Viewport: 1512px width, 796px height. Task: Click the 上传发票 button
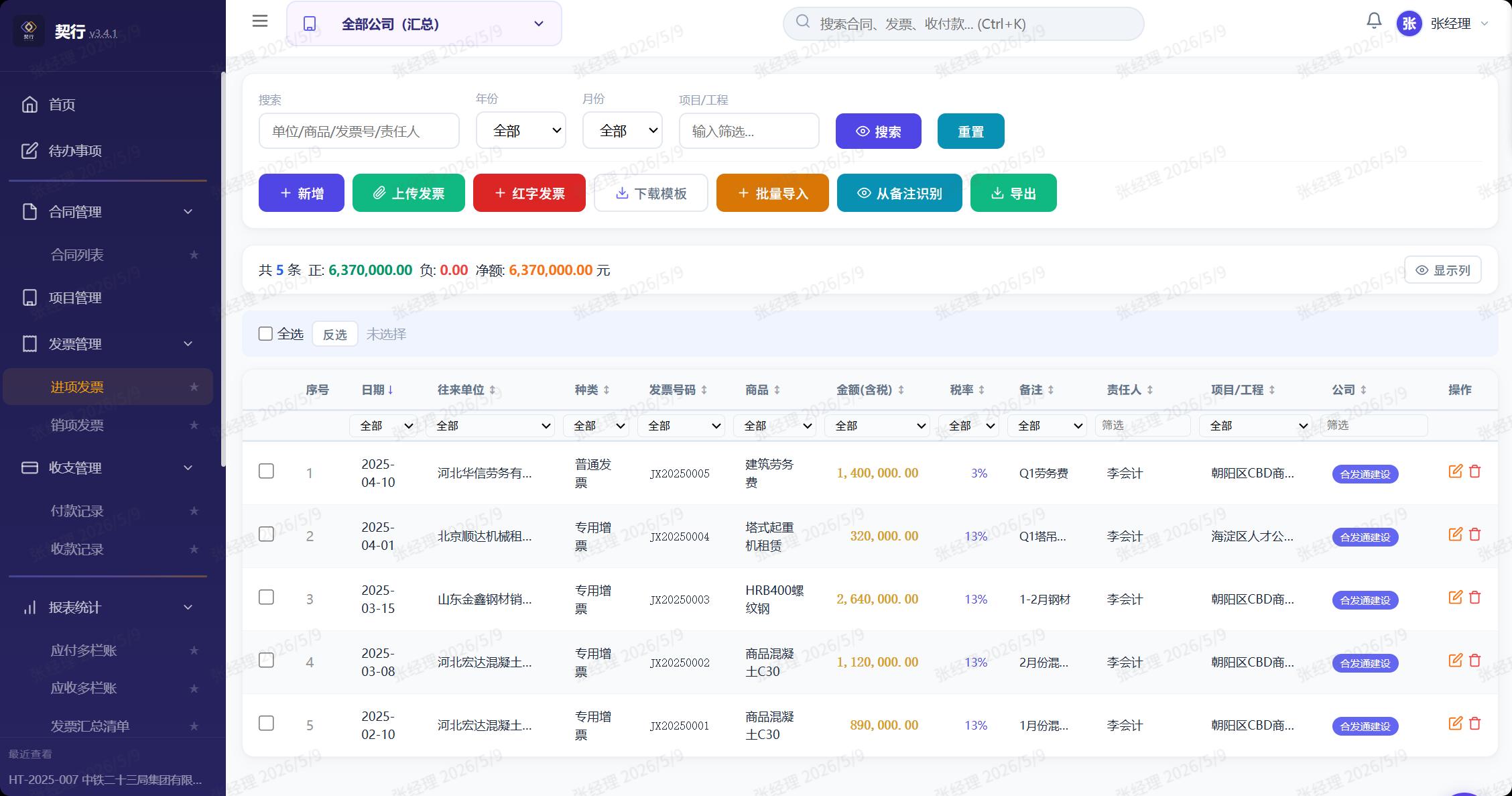(409, 193)
